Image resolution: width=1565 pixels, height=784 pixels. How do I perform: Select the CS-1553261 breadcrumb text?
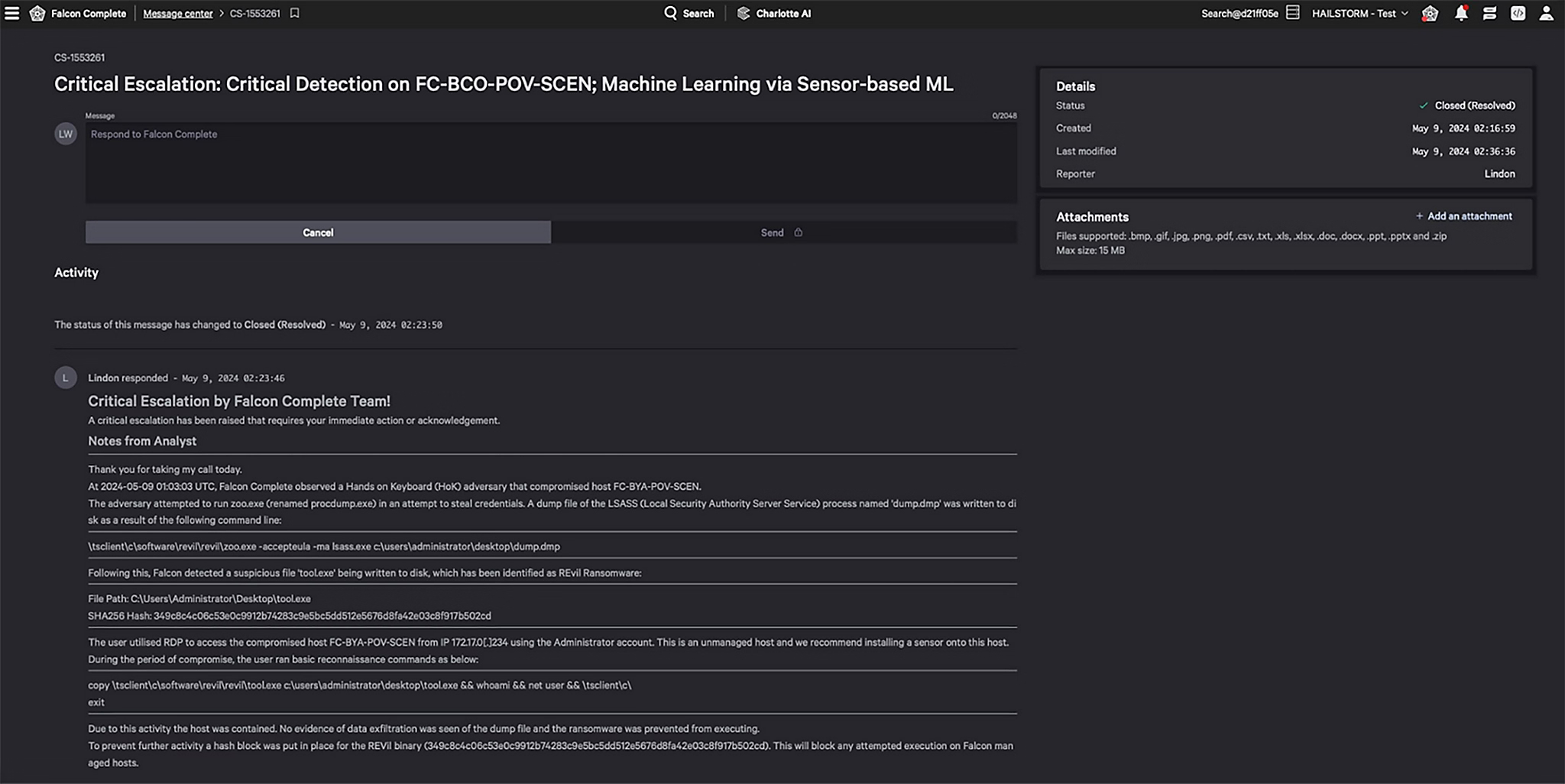(255, 13)
